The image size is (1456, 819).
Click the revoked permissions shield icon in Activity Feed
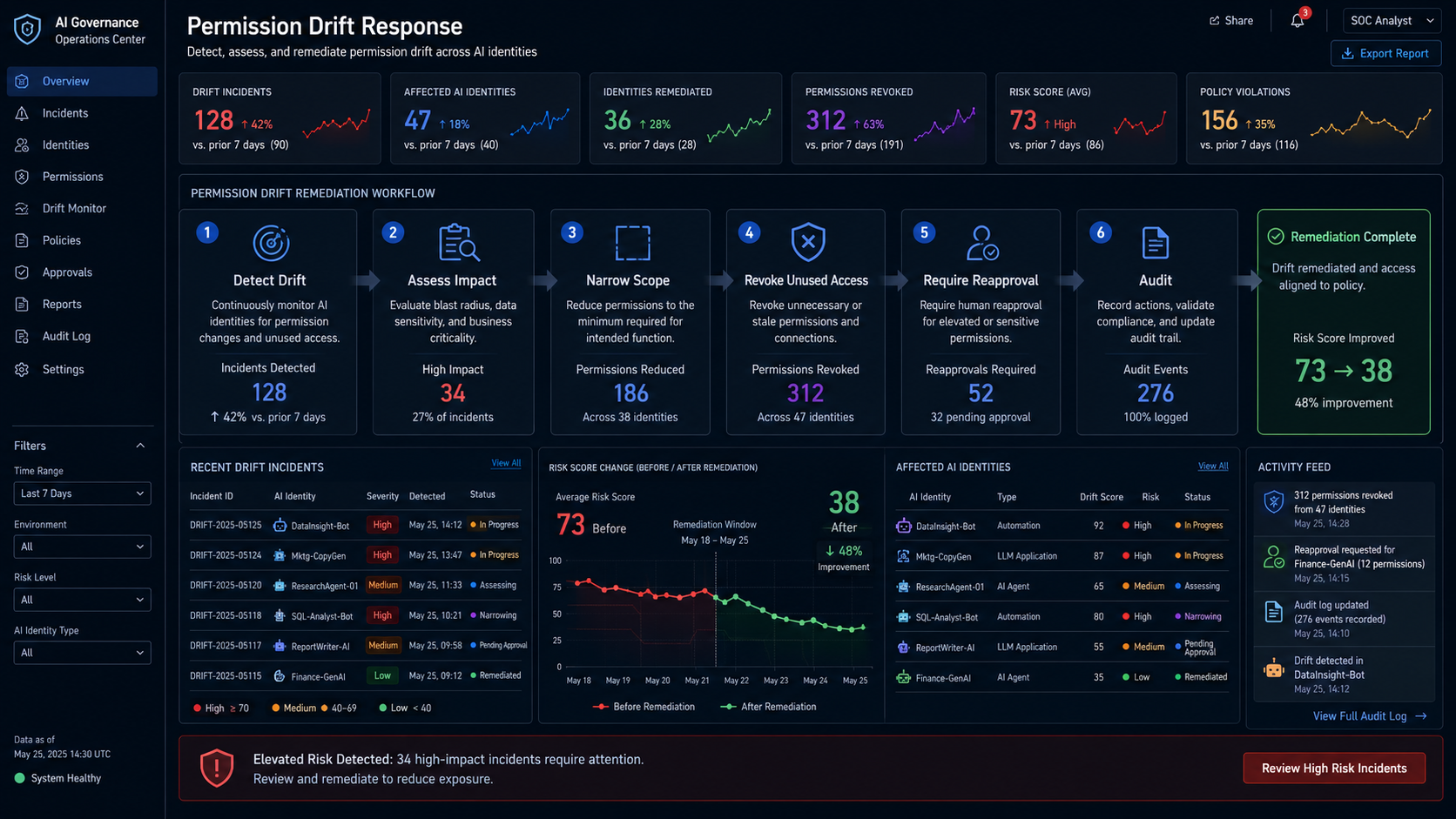click(x=1274, y=501)
